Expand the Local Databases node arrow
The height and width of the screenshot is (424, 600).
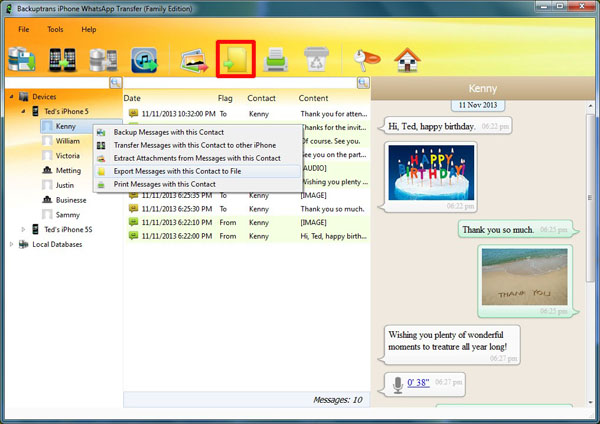11,244
